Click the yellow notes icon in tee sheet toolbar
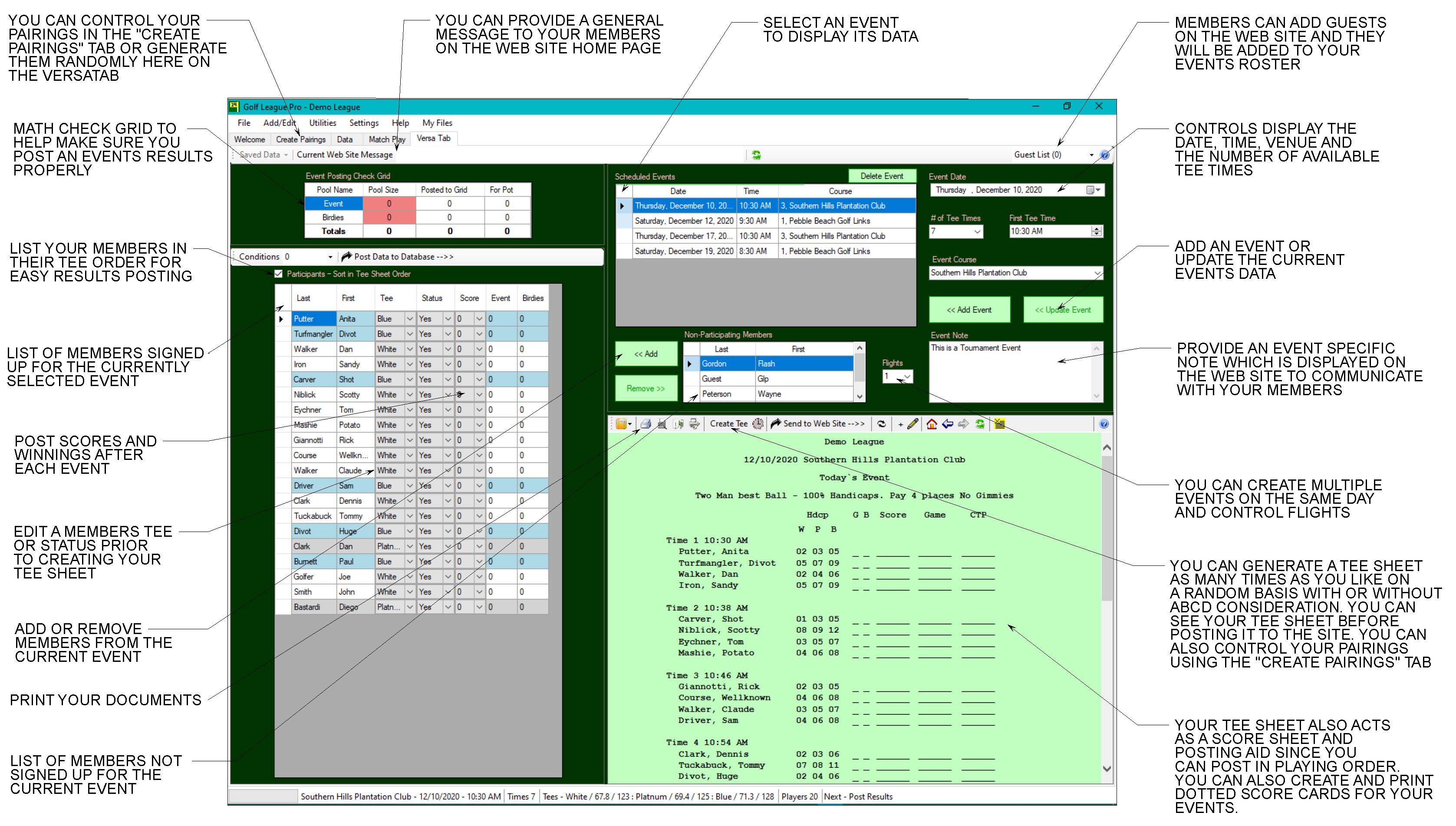This screenshot has height=826, width=1456. [1000, 424]
